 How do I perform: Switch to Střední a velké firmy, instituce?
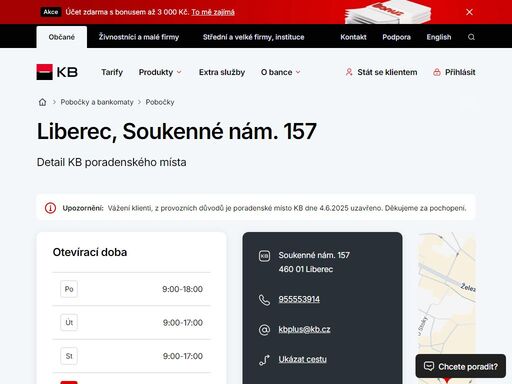[253, 37]
